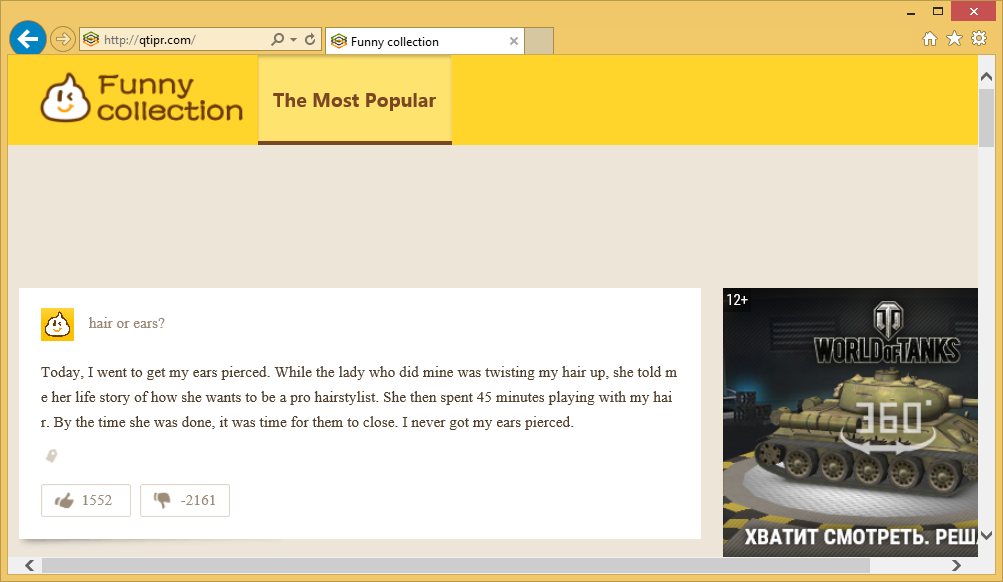Screen dimensions: 1003x582
Task: Click the search magnifier icon in address bar
Action: click(277, 40)
